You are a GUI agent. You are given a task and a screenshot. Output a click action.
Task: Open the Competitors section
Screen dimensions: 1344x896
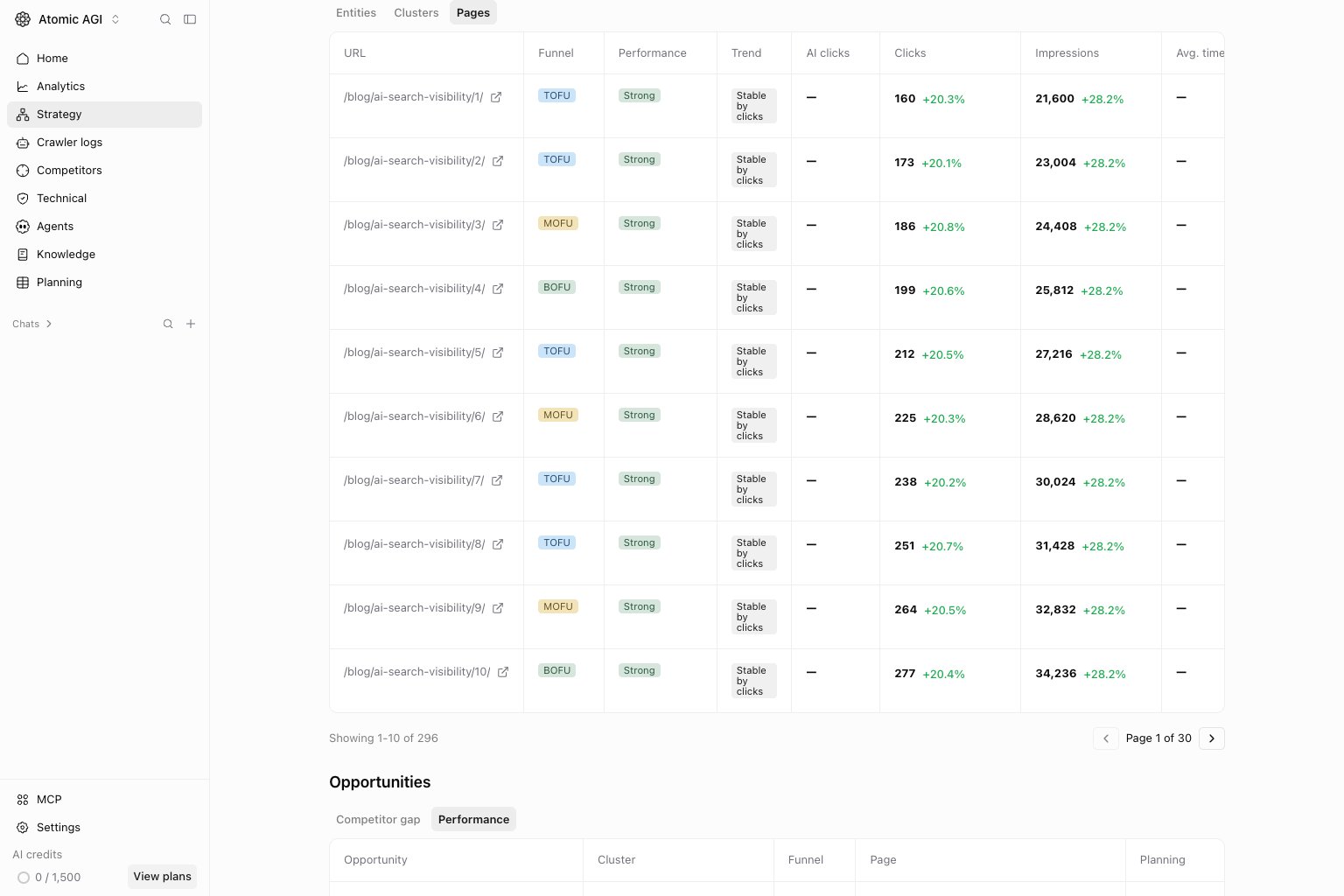[x=104, y=171]
